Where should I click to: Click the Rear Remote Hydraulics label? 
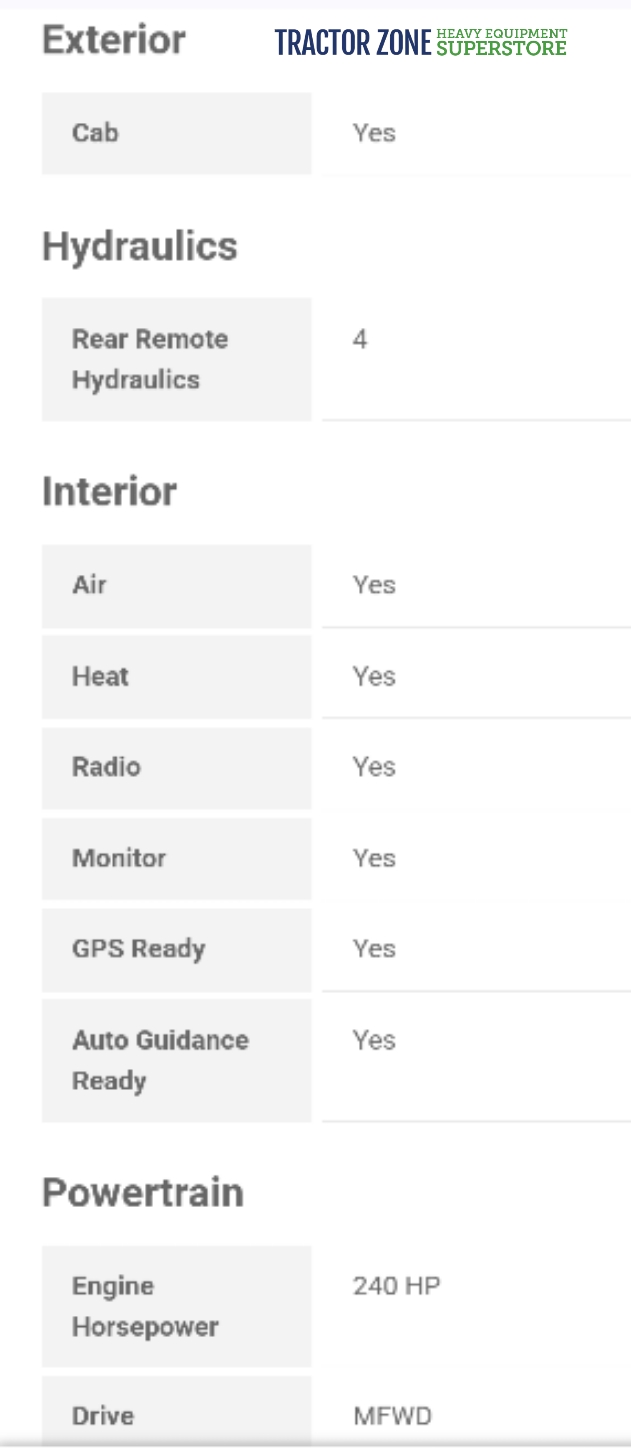[149, 359]
